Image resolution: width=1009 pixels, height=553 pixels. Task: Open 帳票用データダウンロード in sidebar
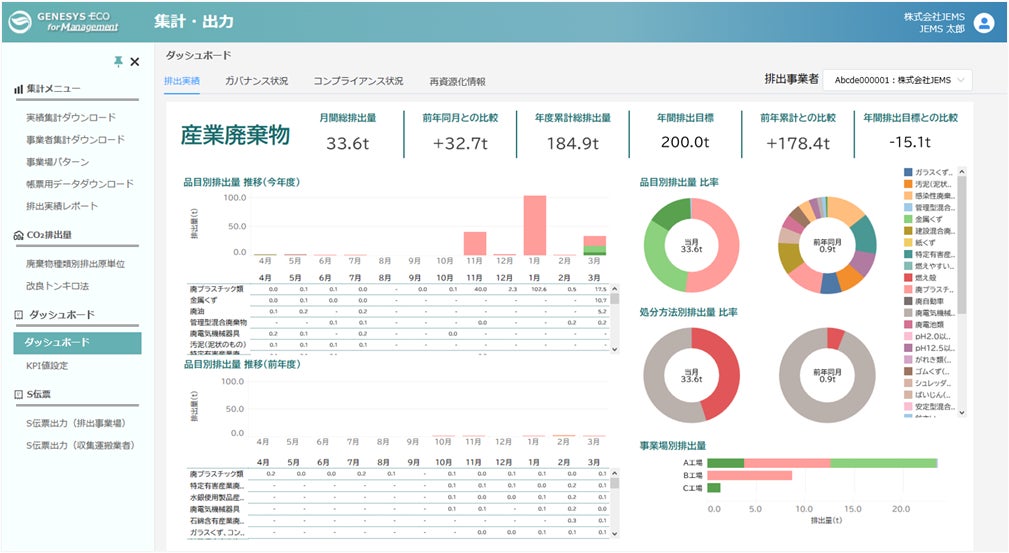click(x=80, y=183)
